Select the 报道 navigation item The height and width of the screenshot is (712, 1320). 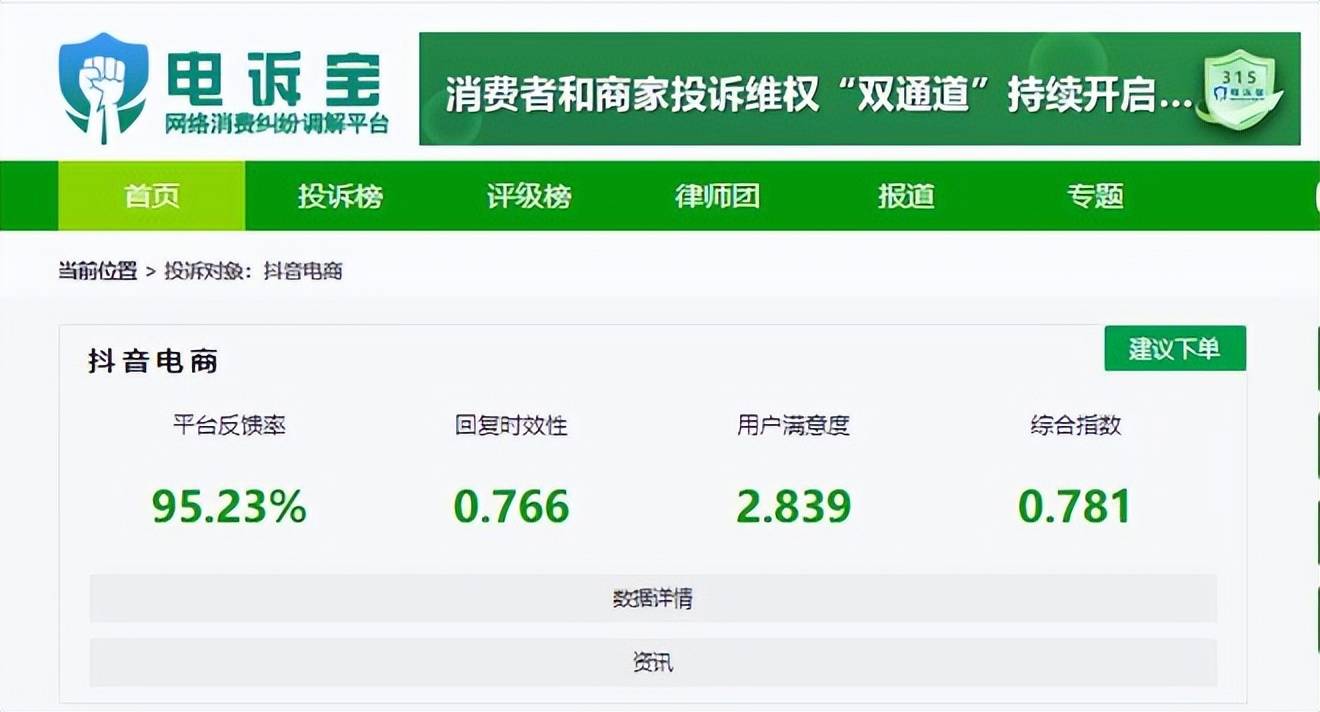(x=906, y=196)
